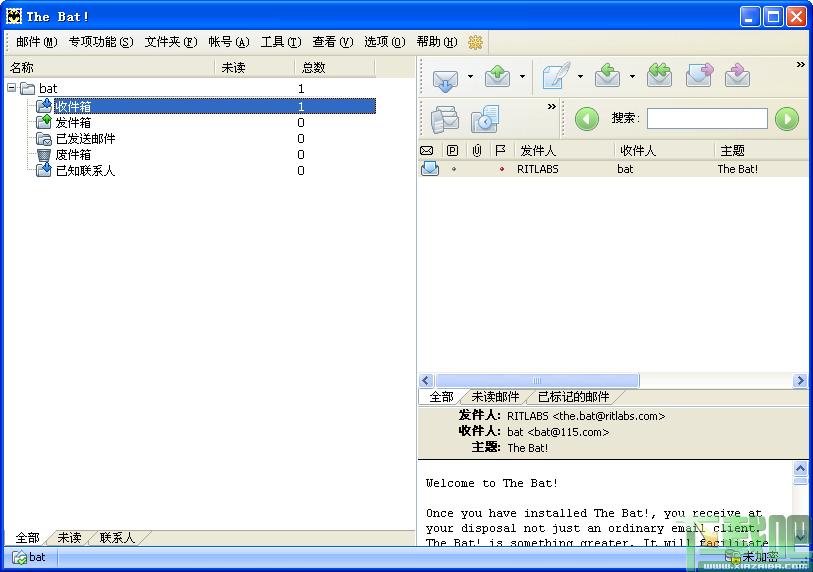Open the 工具(T) menu

coord(281,42)
